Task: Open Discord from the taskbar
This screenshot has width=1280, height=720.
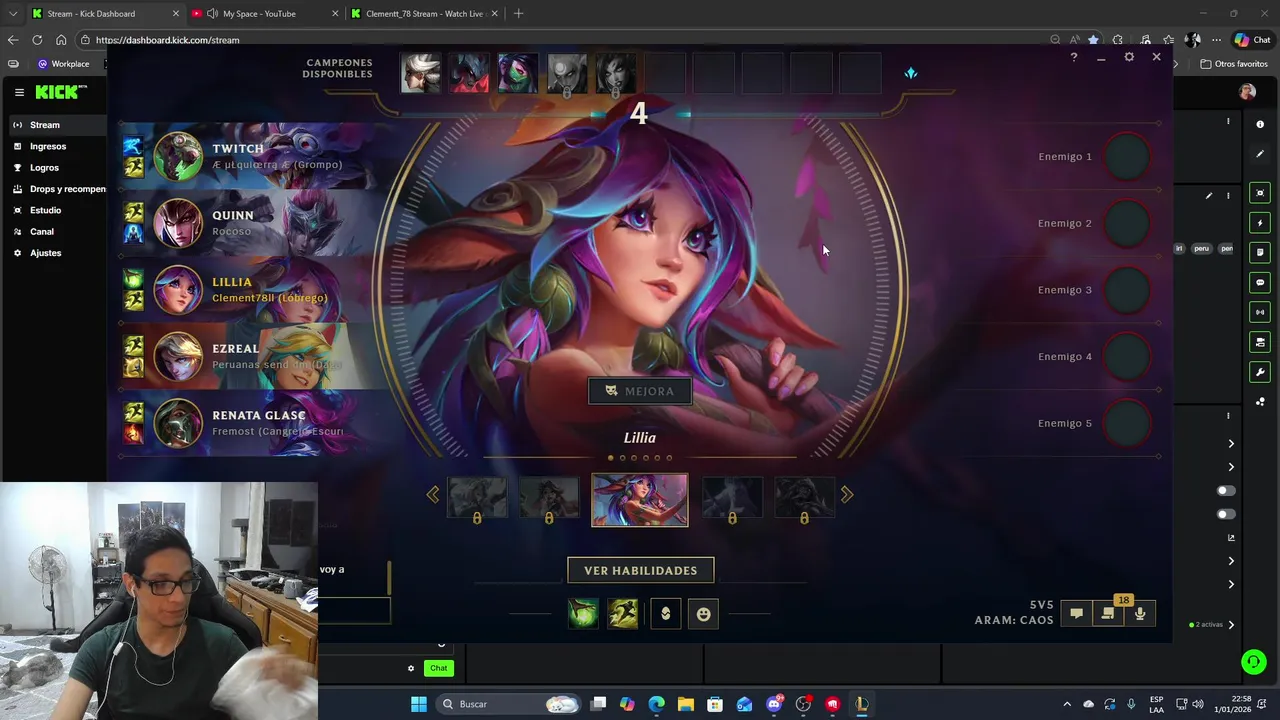Action: [x=774, y=704]
